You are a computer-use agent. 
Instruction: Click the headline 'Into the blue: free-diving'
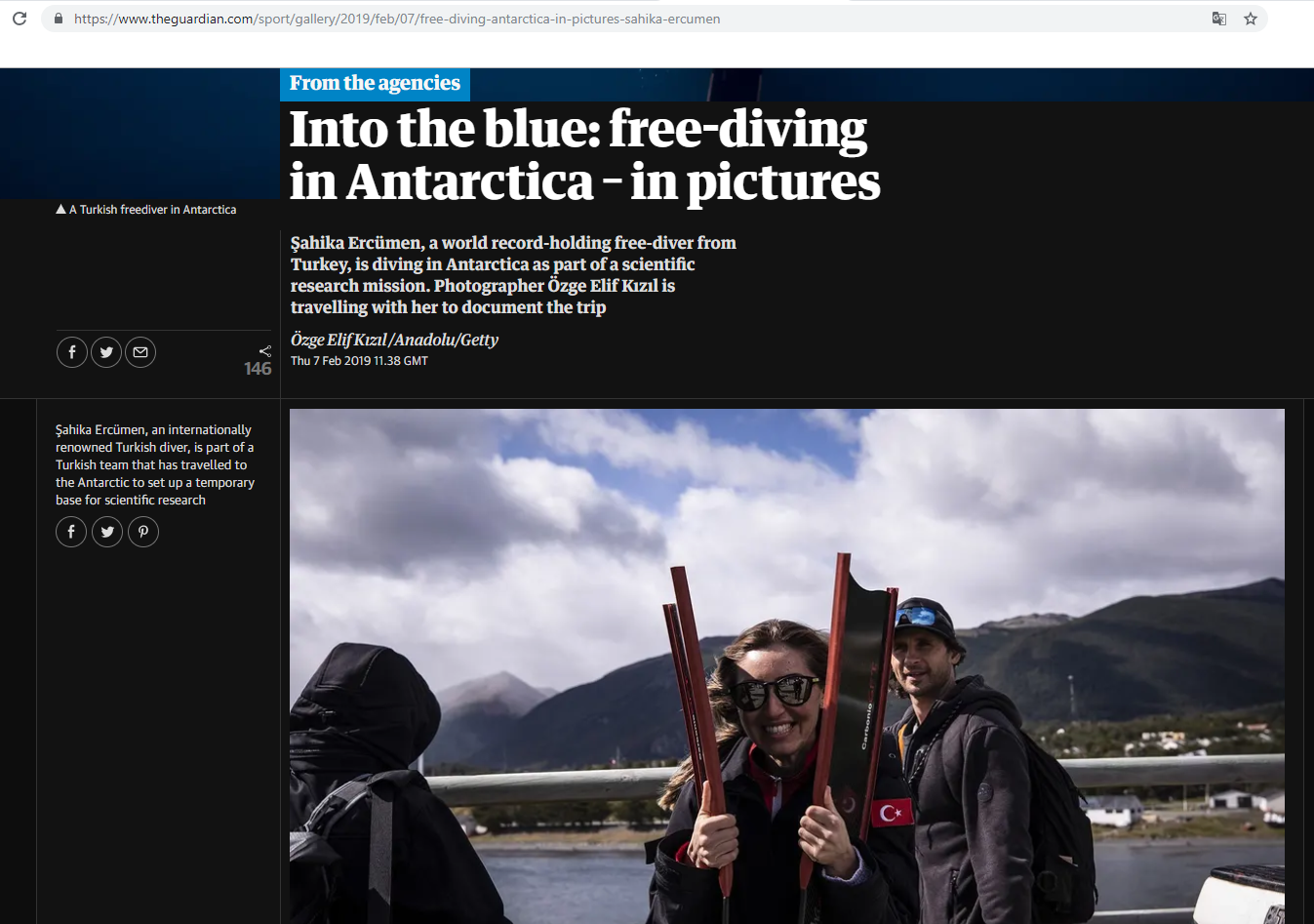coord(578,129)
